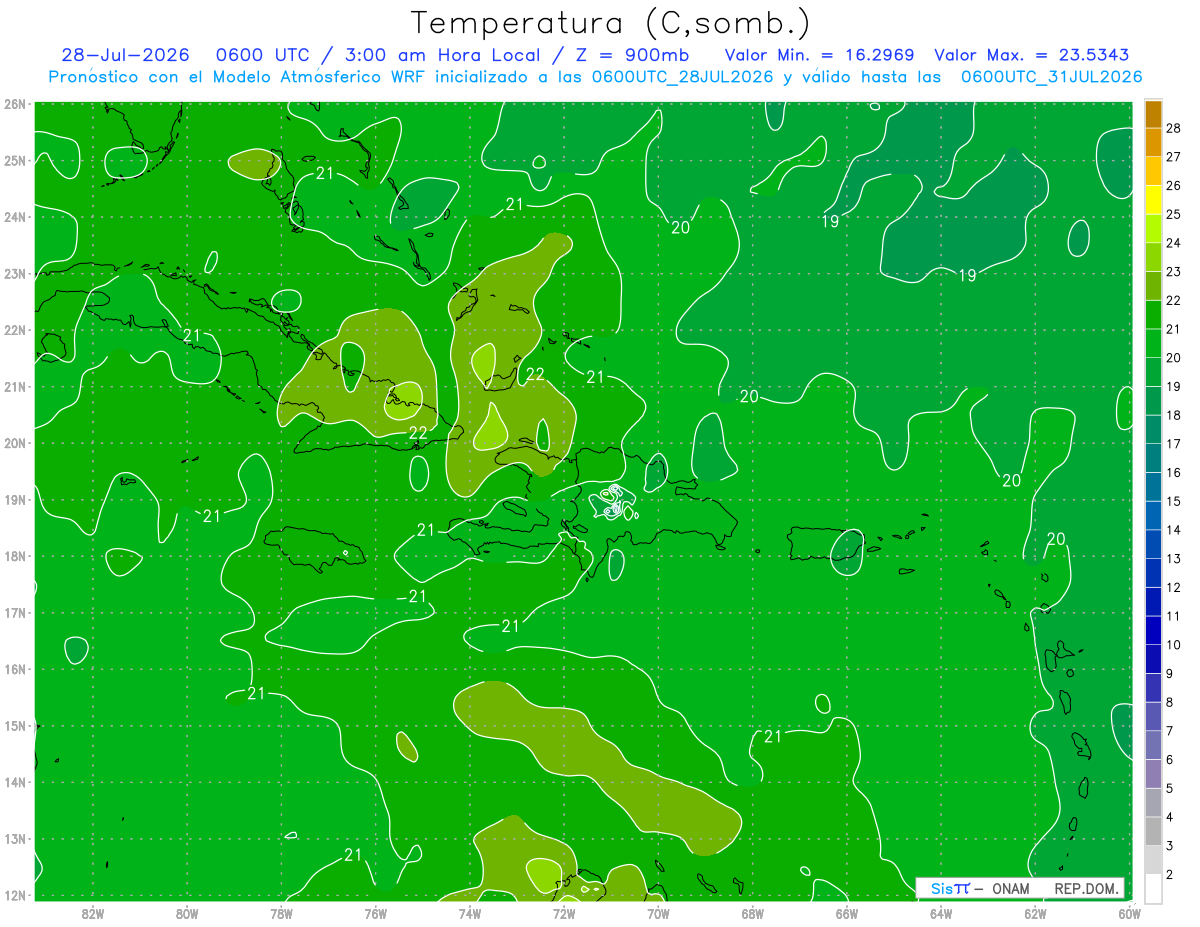1200x927 pixels.
Task: Click longitude axis label '60W'
Action: click(1129, 912)
